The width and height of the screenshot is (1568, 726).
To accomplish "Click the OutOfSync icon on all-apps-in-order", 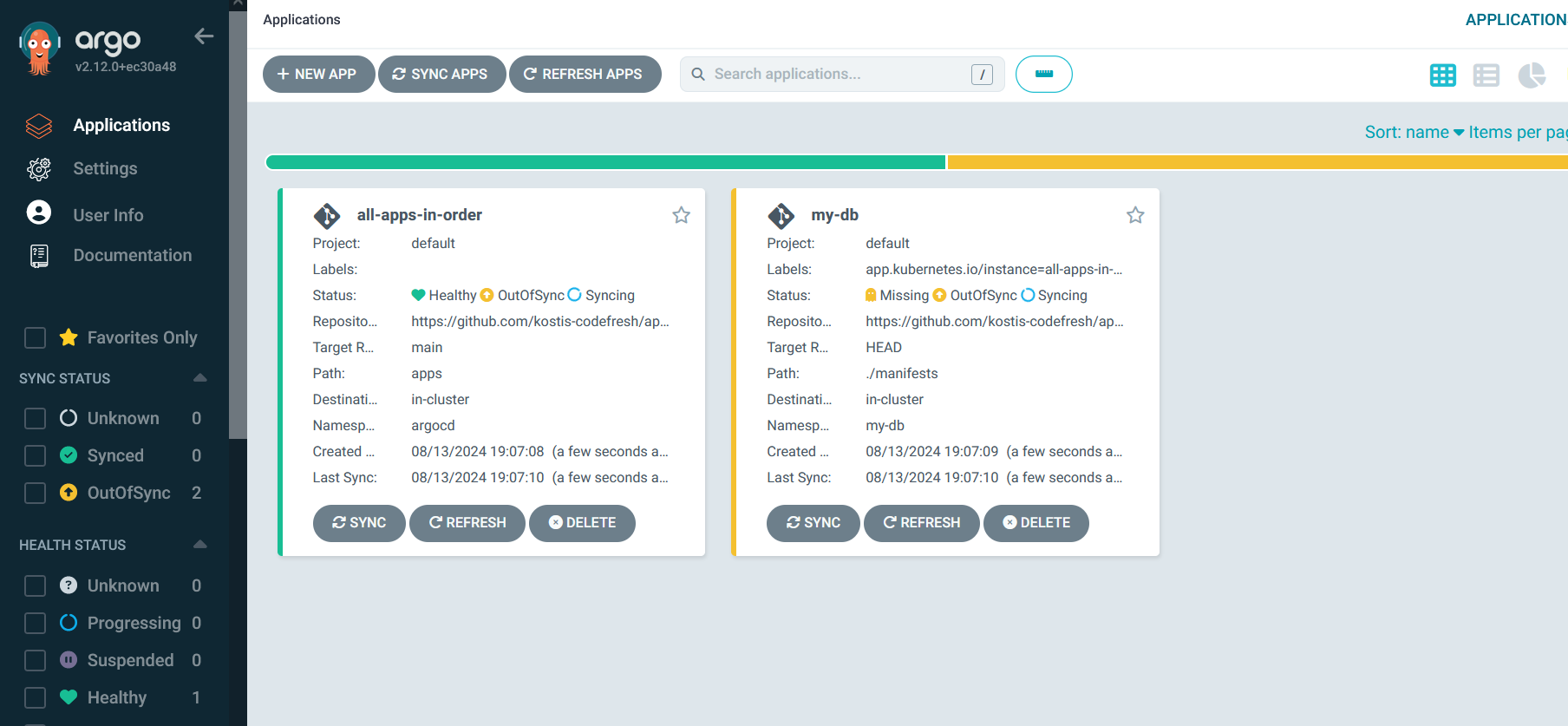I will coord(487,295).
